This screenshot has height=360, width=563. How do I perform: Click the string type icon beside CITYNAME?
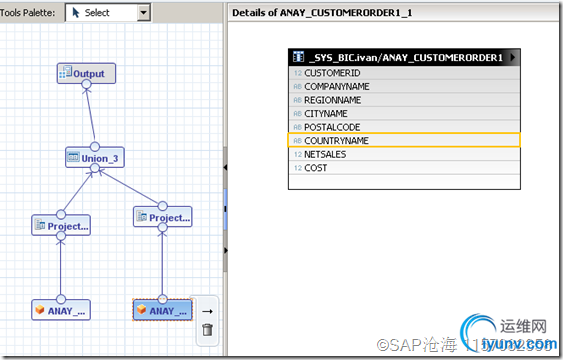298,114
